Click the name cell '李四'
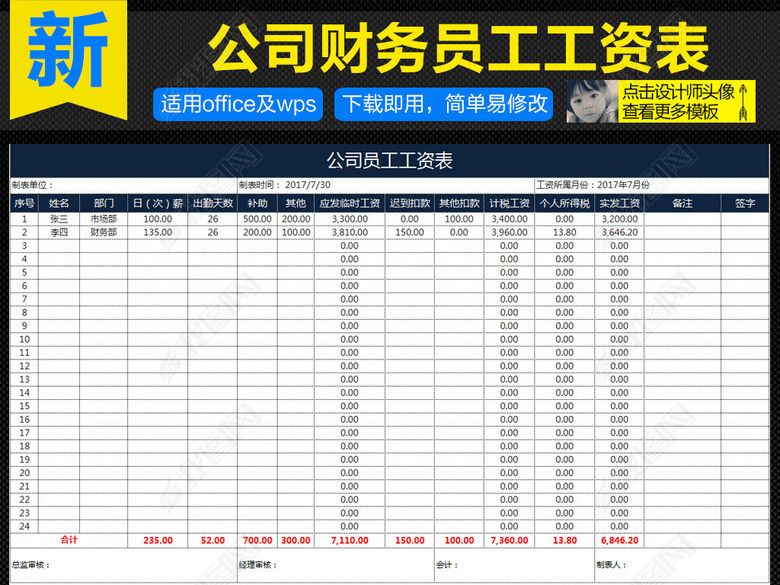Screen dimensions: 780x585 (x=59, y=232)
